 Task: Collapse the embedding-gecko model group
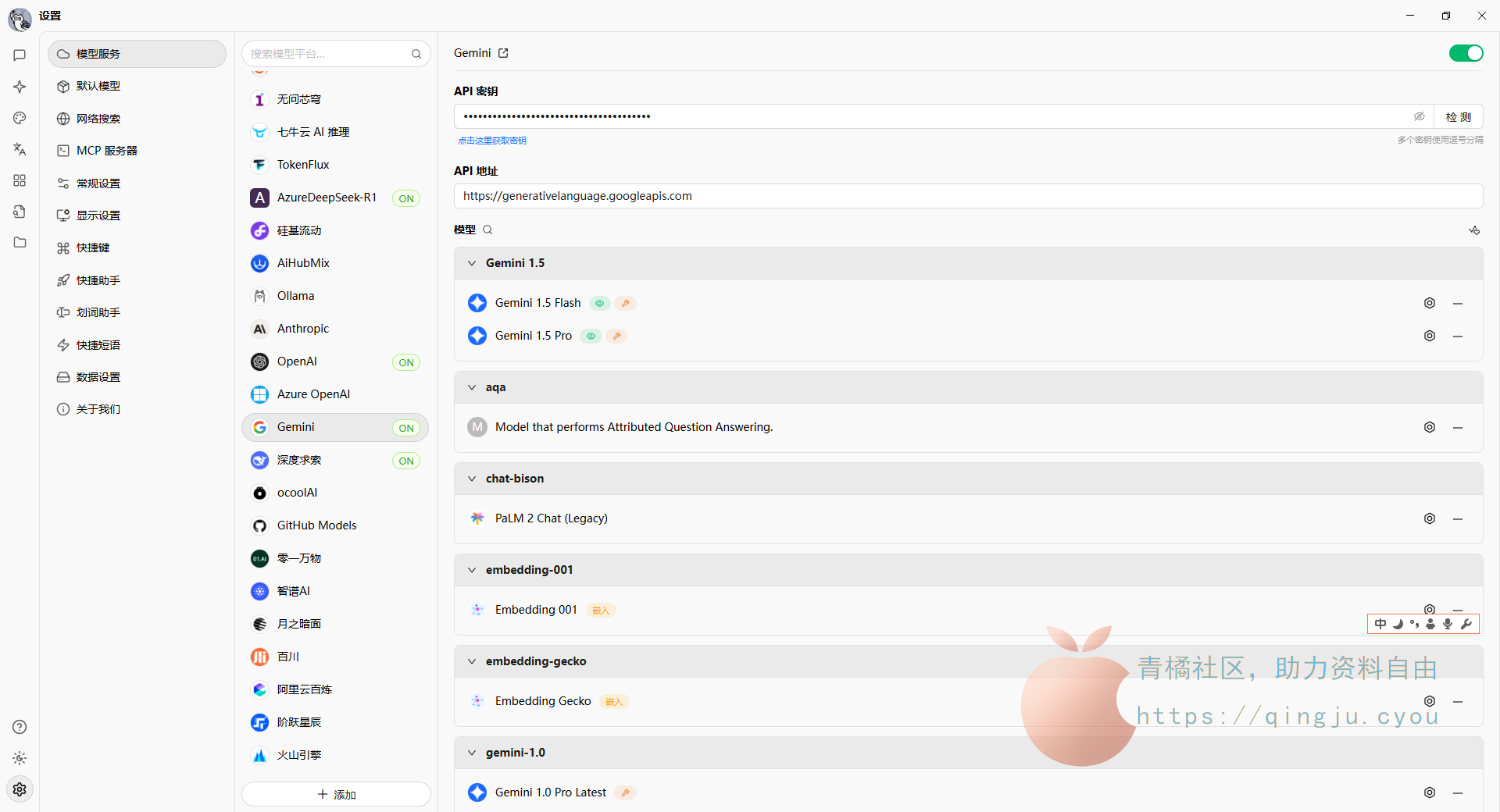(x=472, y=661)
